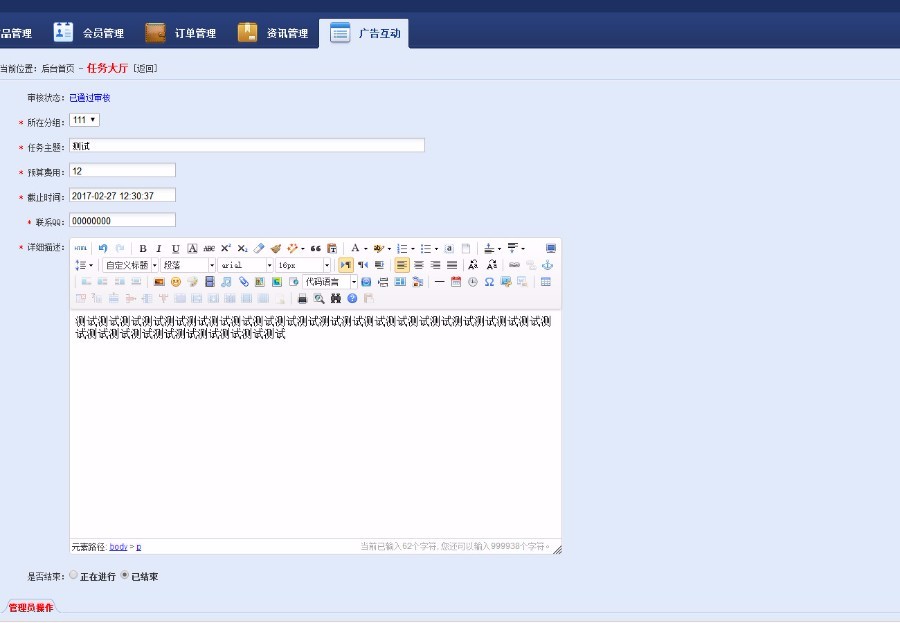Image resolution: width=900 pixels, height=623 pixels.
Task: Align text to the right
Action: [x=435, y=265]
